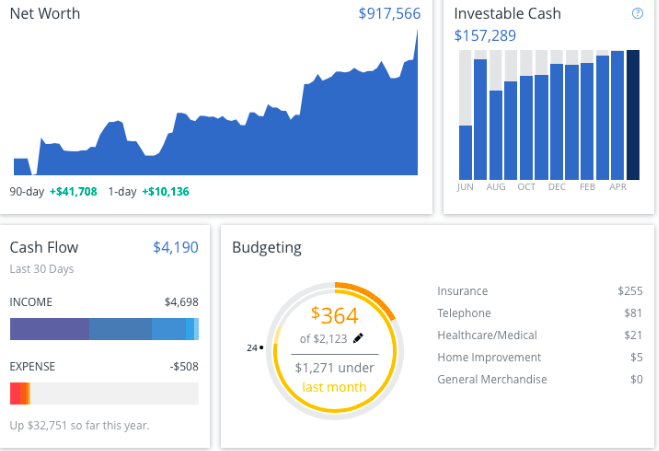This screenshot has width=659, height=451.
Task: Click the Insurance $255 amount
Action: tap(630, 291)
